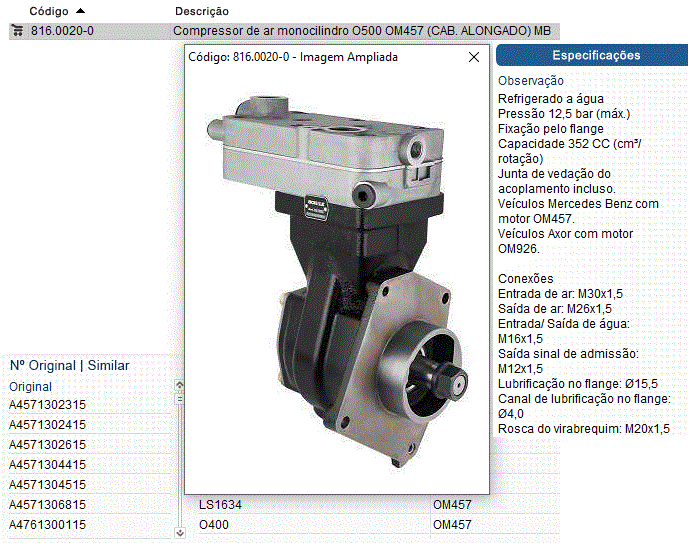This screenshot has height=543, width=688.
Task: Click the LS1634 application row
Action: [220, 505]
